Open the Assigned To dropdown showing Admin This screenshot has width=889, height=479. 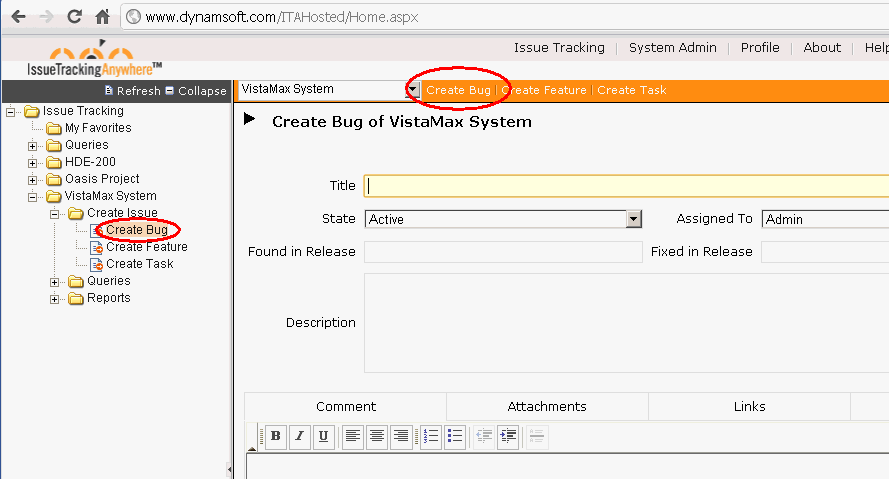(x=826, y=219)
